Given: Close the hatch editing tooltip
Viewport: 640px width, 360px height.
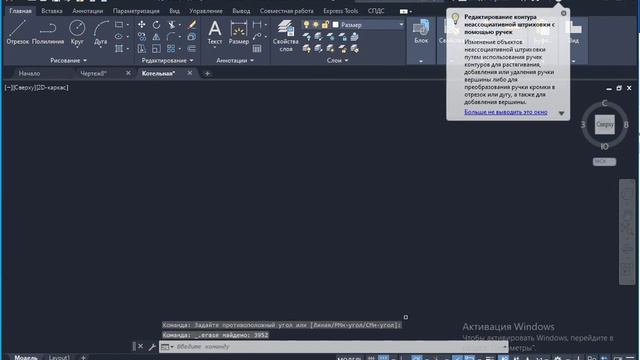Looking at the screenshot, I should [563, 13].
